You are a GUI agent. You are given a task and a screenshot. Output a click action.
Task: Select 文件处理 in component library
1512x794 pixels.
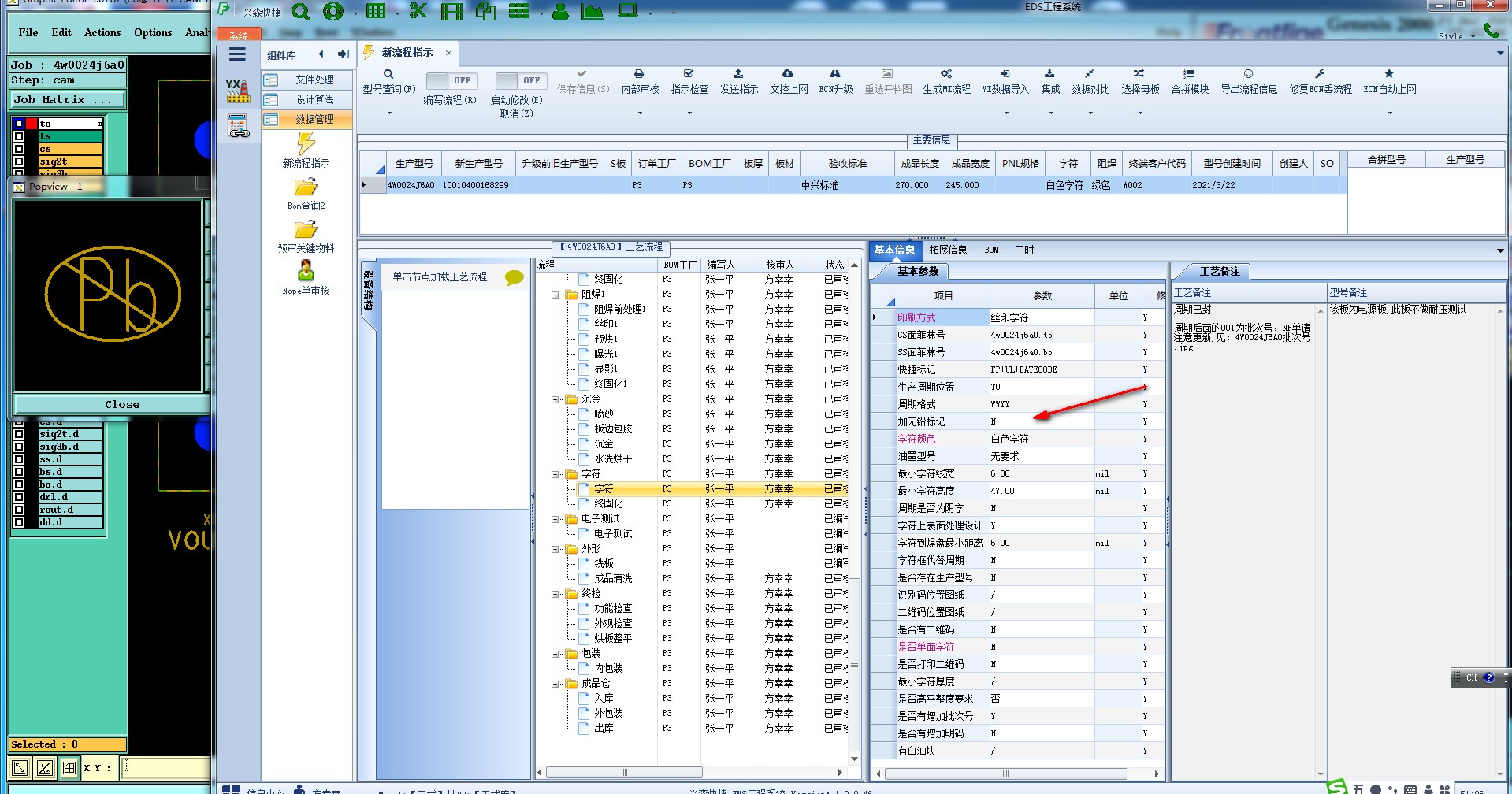[307, 80]
